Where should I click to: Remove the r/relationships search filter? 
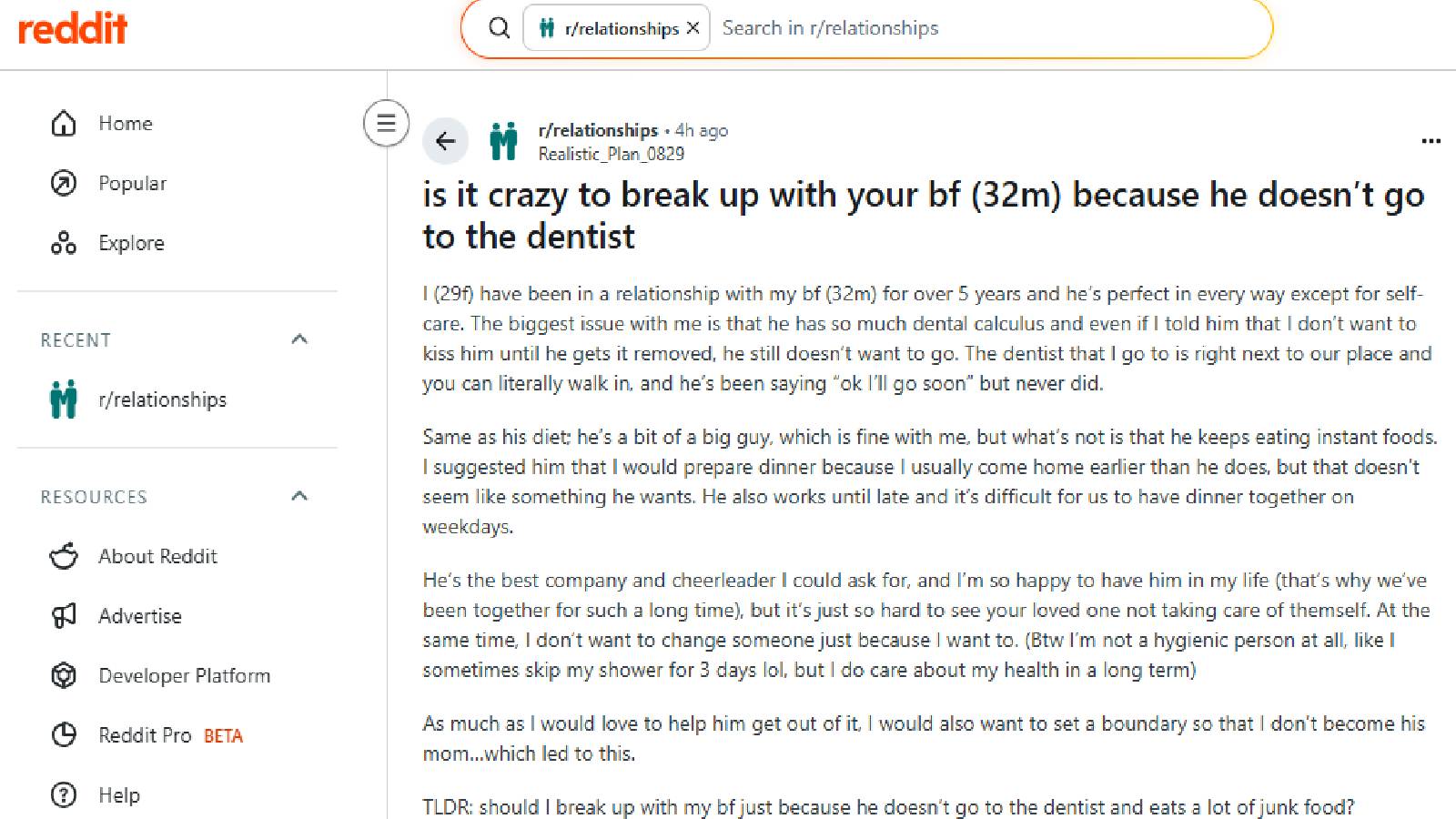[x=693, y=28]
